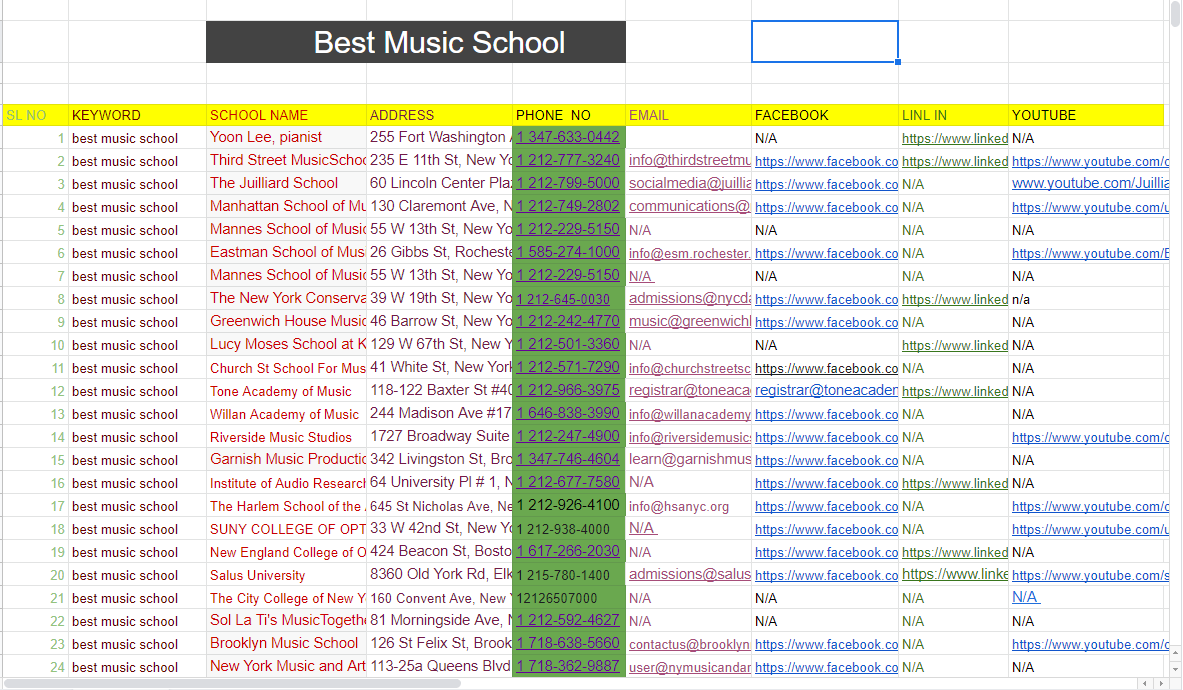
Task: Open Brooklyn Music School Facebook link
Action: click(825, 645)
